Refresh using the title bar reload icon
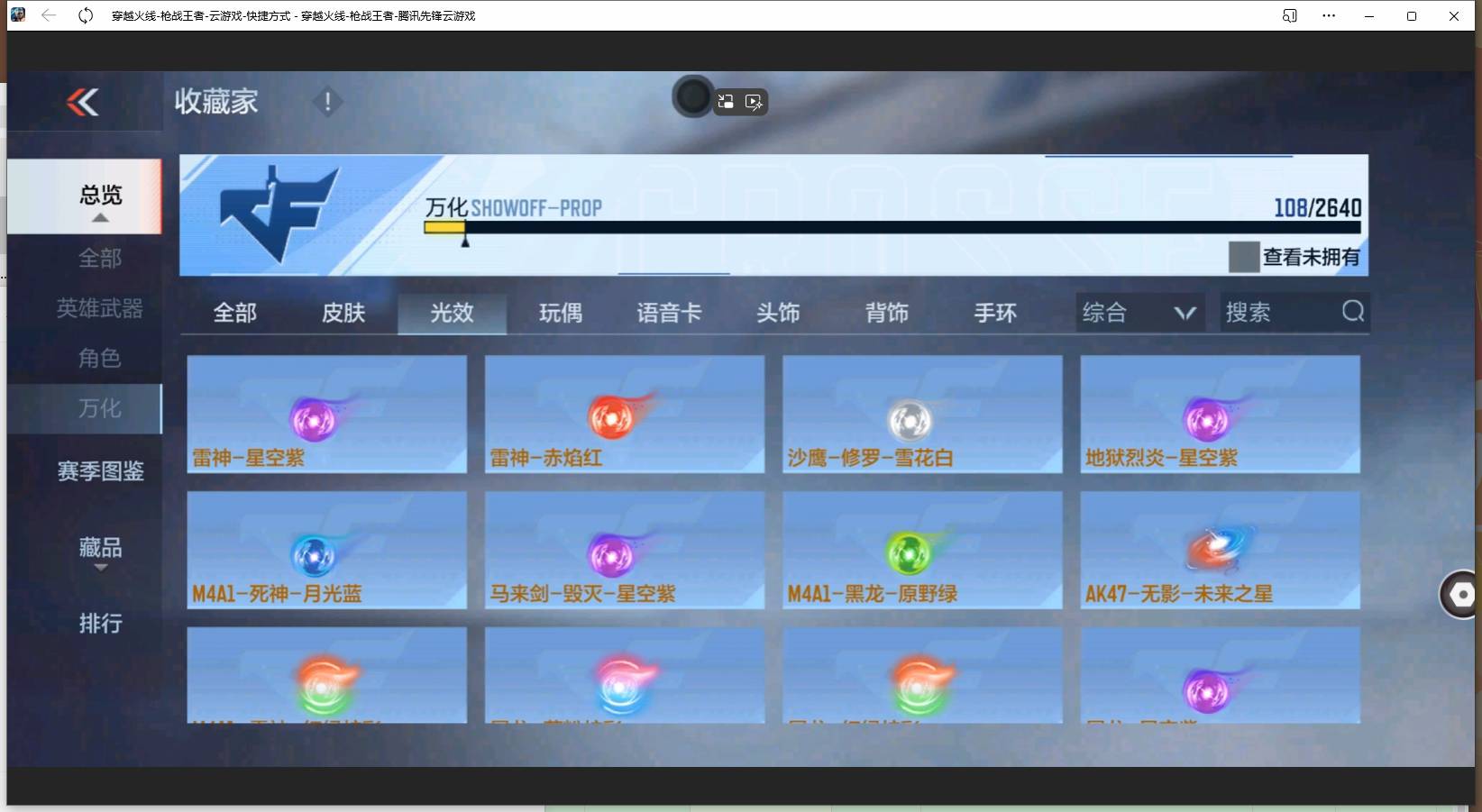The height and width of the screenshot is (812, 1482). coord(86,15)
